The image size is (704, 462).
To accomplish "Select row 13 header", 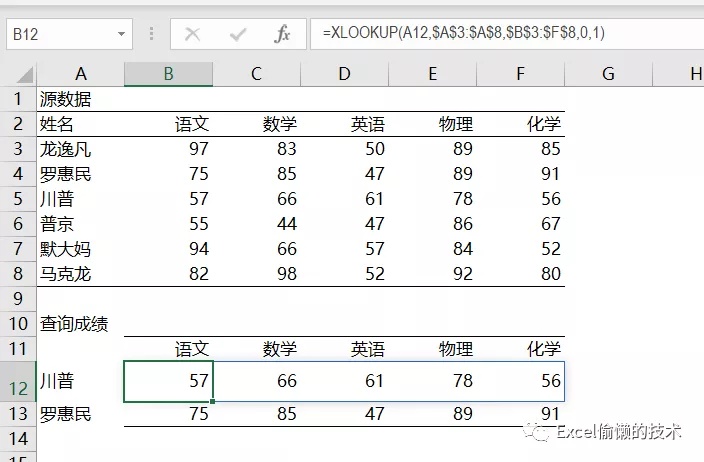I will (18, 414).
